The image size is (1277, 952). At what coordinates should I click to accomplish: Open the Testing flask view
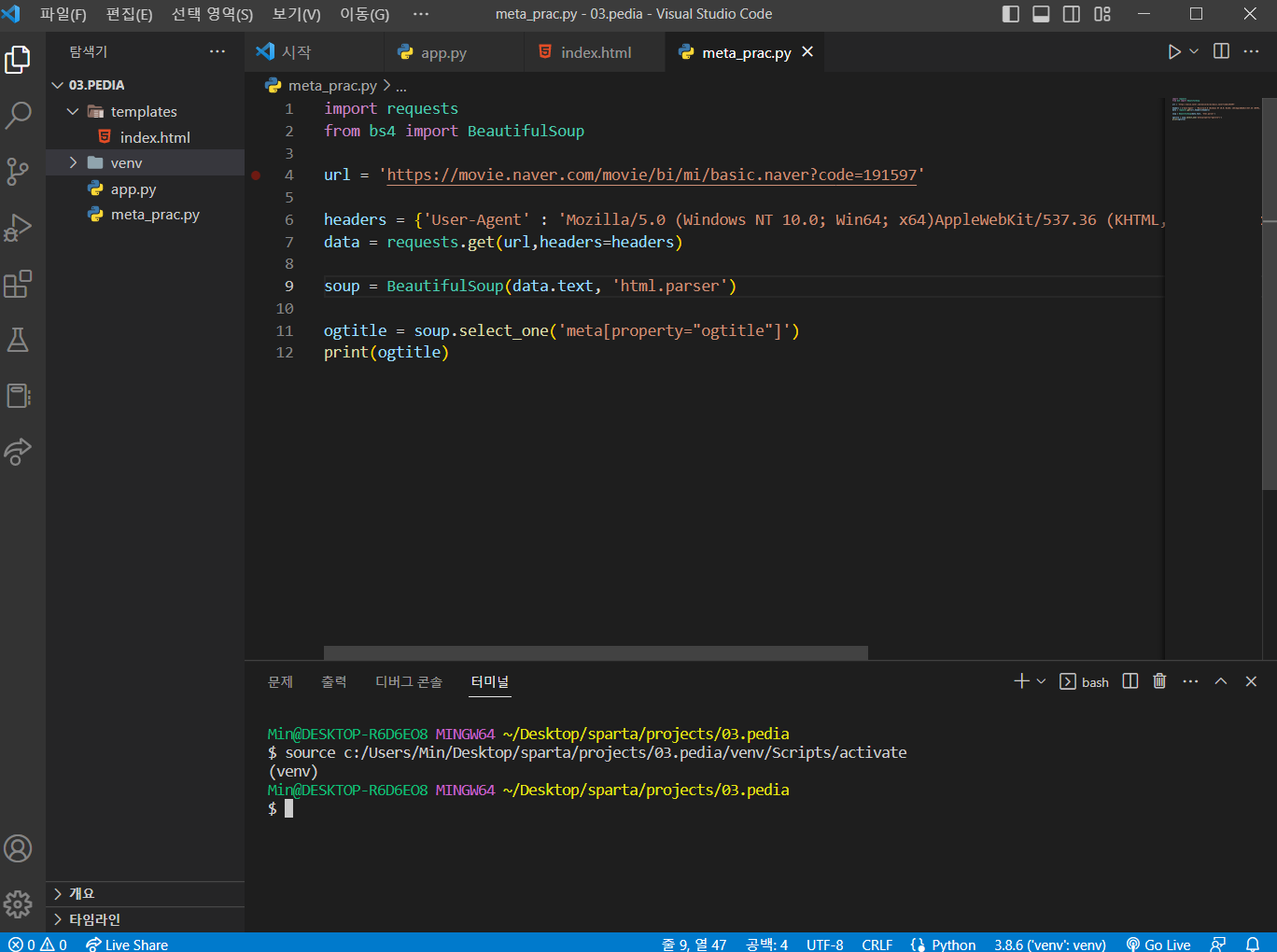coord(19,340)
